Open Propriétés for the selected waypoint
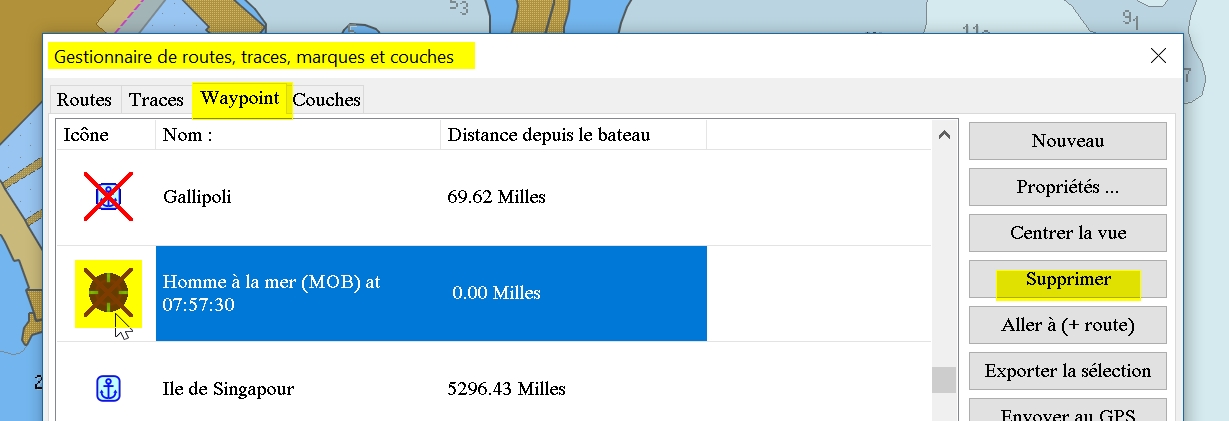This screenshot has height=421, width=1229. tap(1067, 187)
